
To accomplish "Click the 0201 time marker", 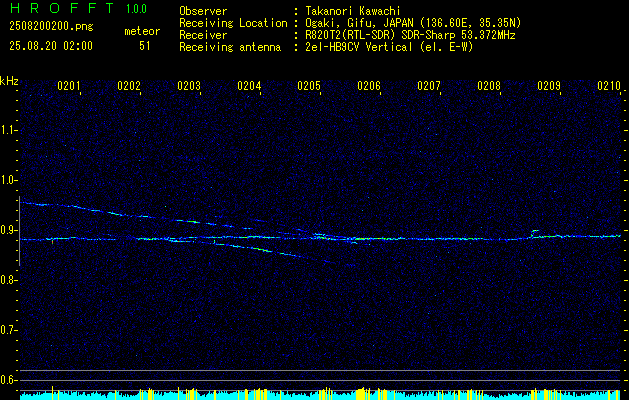I will 69,86.
